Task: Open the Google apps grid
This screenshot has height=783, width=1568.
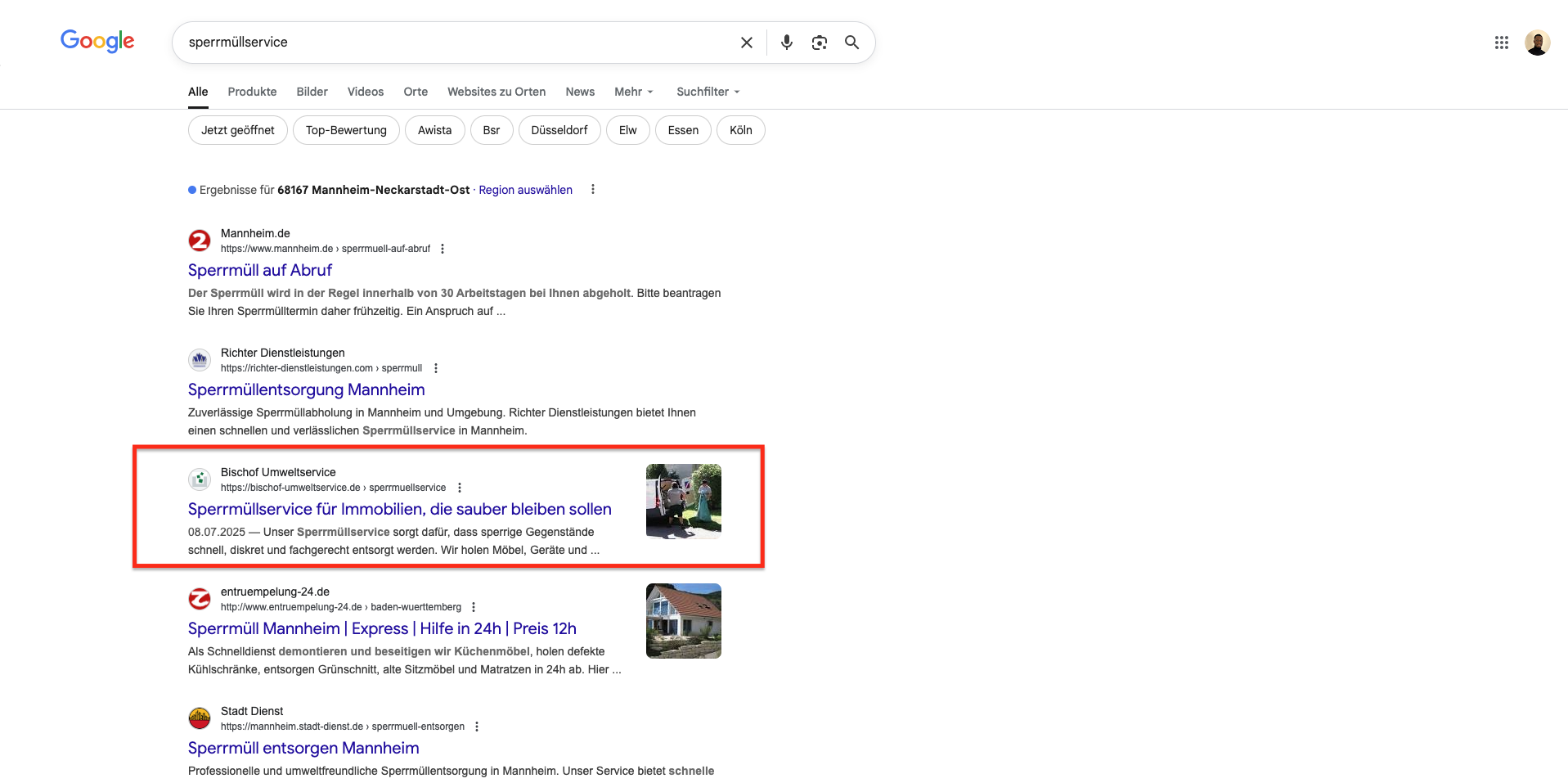Action: 1501,43
